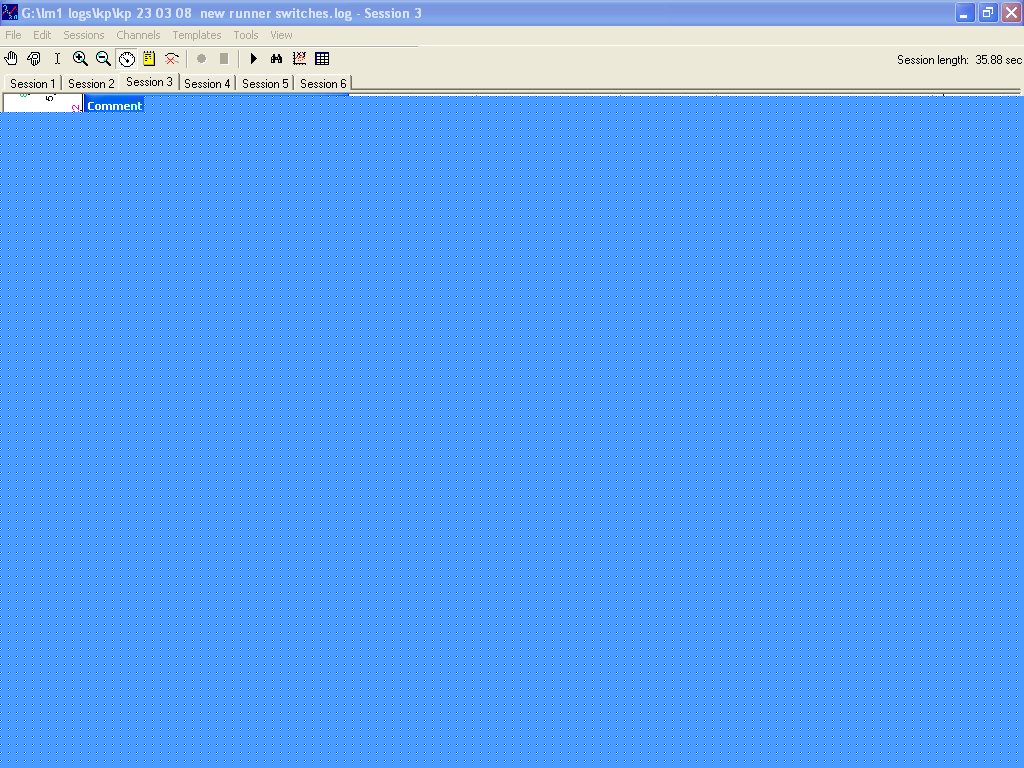The width and height of the screenshot is (1024, 768).
Task: Select the Session 3 tab
Action: click(x=149, y=82)
